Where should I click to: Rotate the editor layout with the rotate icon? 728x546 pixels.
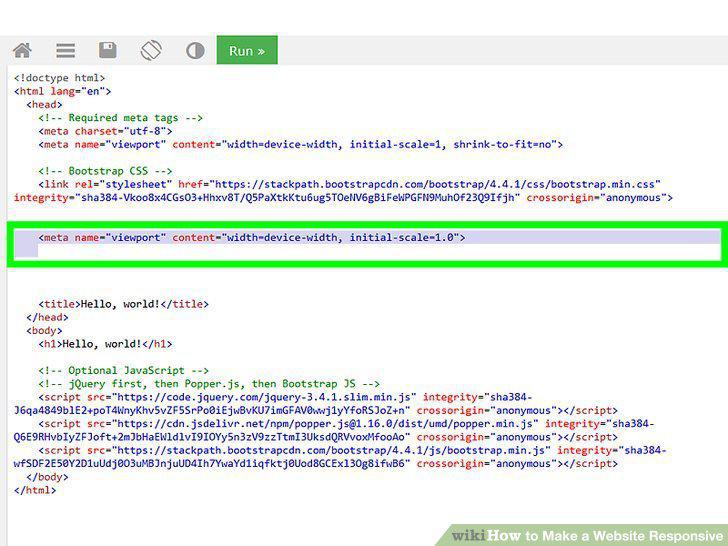pos(151,50)
